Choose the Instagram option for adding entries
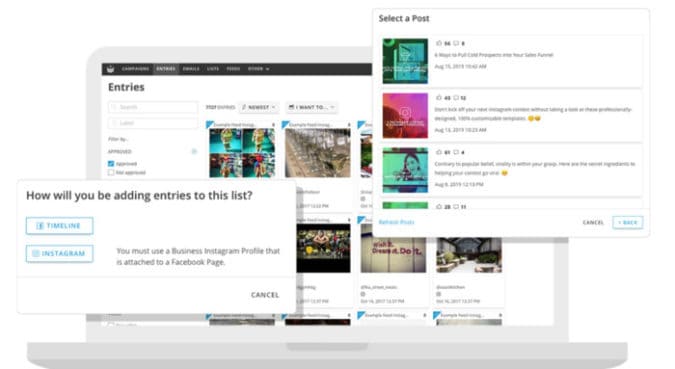Screen dimensions: 675x369 pos(59,253)
